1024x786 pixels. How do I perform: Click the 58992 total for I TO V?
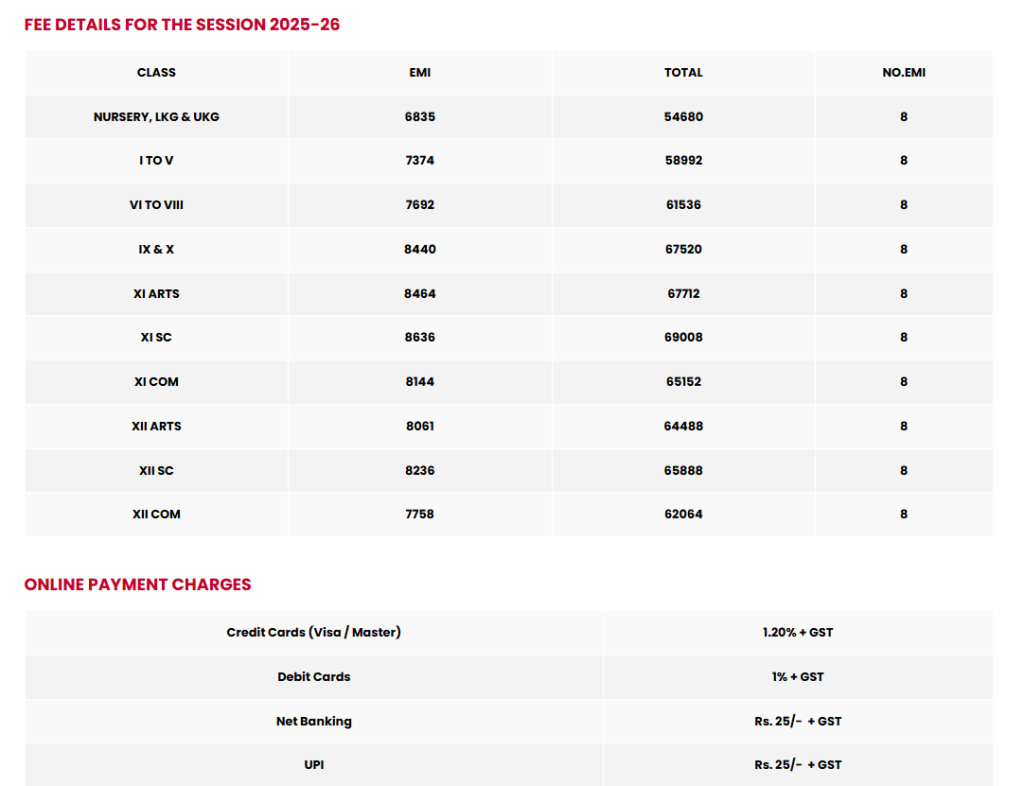point(683,161)
